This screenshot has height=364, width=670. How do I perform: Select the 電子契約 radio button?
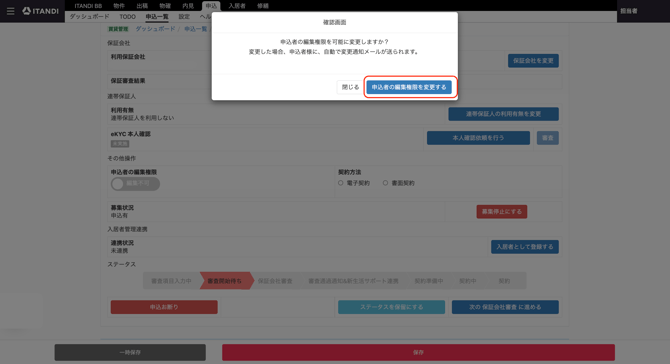pos(341,183)
